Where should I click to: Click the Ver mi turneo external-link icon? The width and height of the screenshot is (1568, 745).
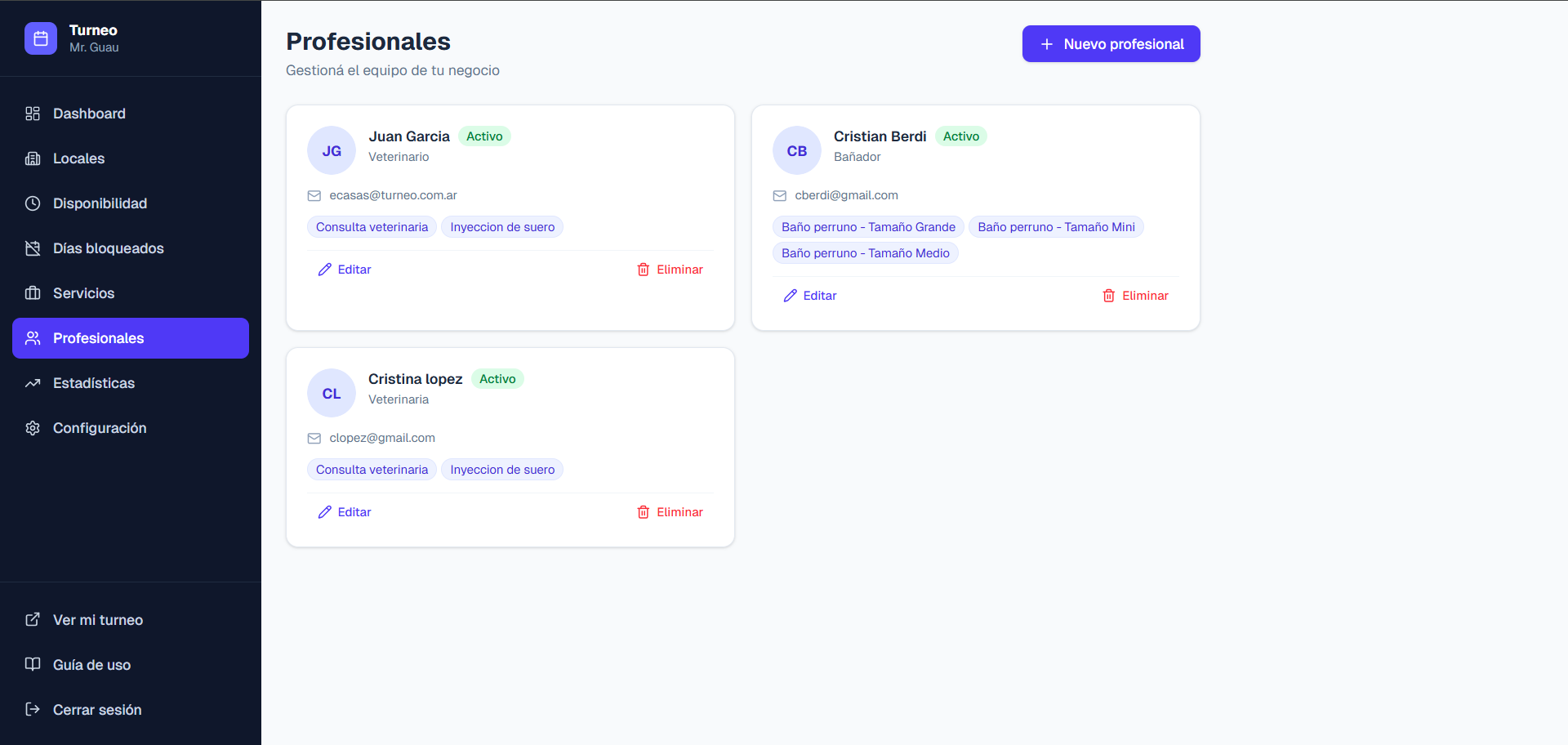33,619
